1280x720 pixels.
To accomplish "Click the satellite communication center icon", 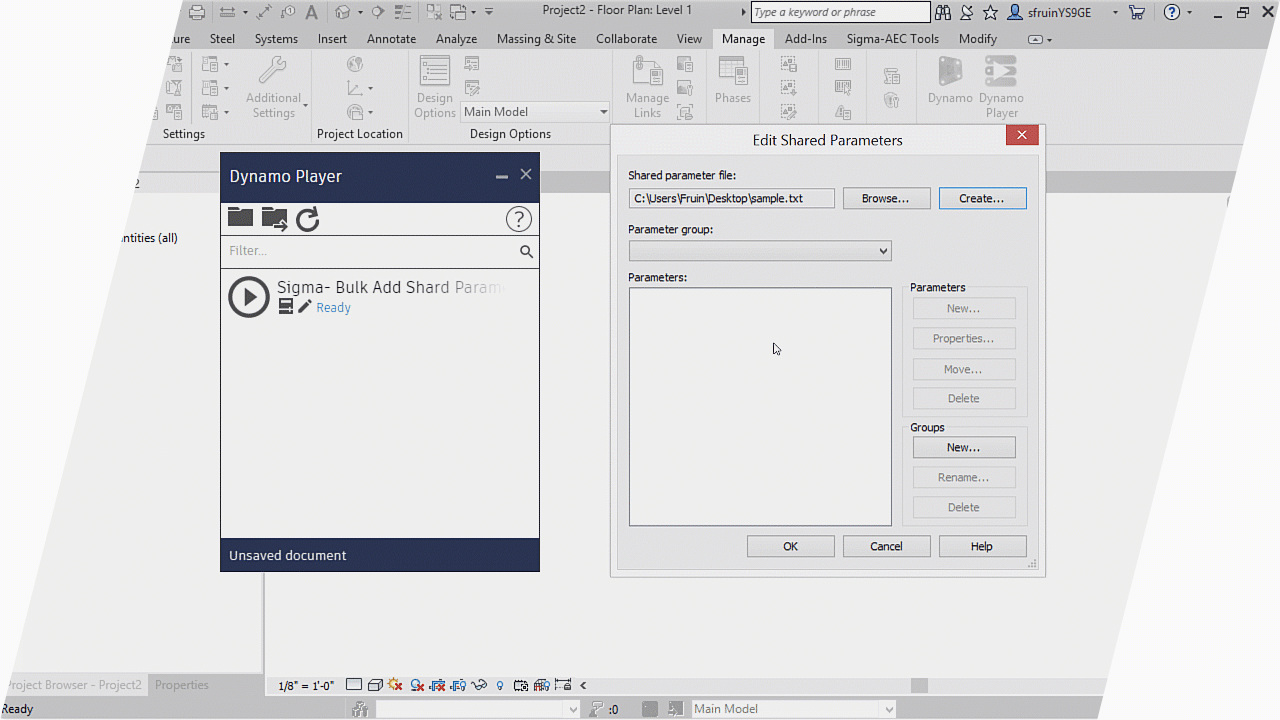I will pyautogui.click(x=967, y=12).
